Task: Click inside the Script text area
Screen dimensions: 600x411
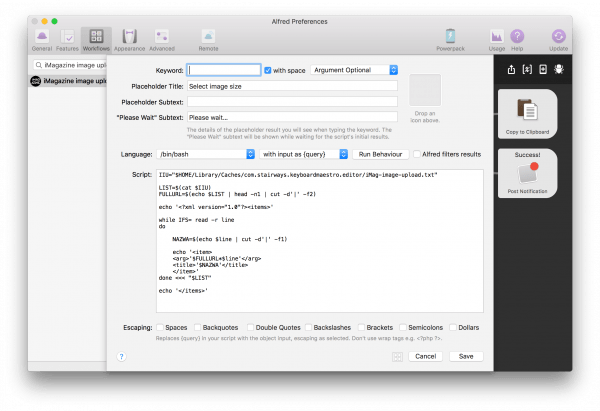Action: pos(320,241)
